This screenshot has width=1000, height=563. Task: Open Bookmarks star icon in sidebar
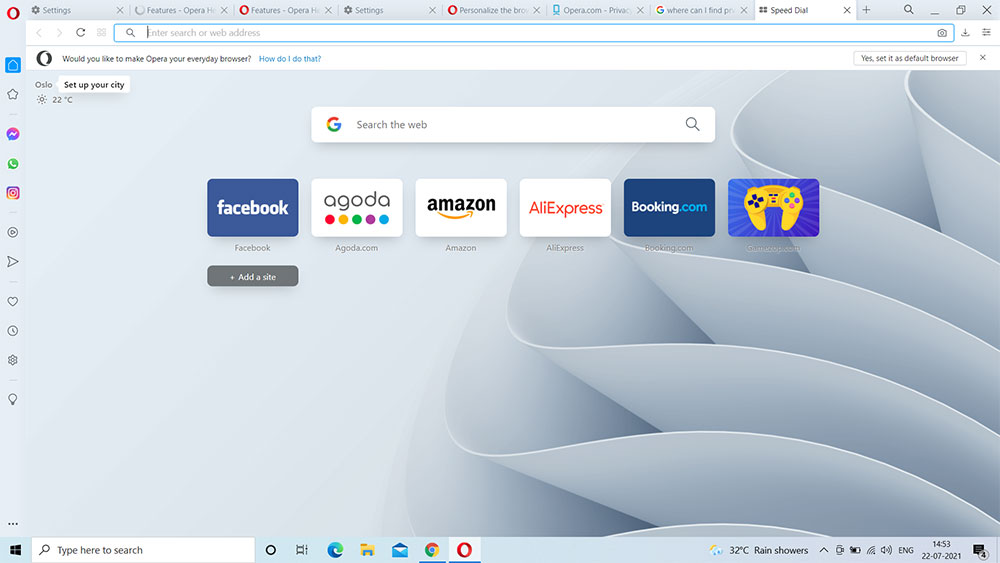coord(13,94)
